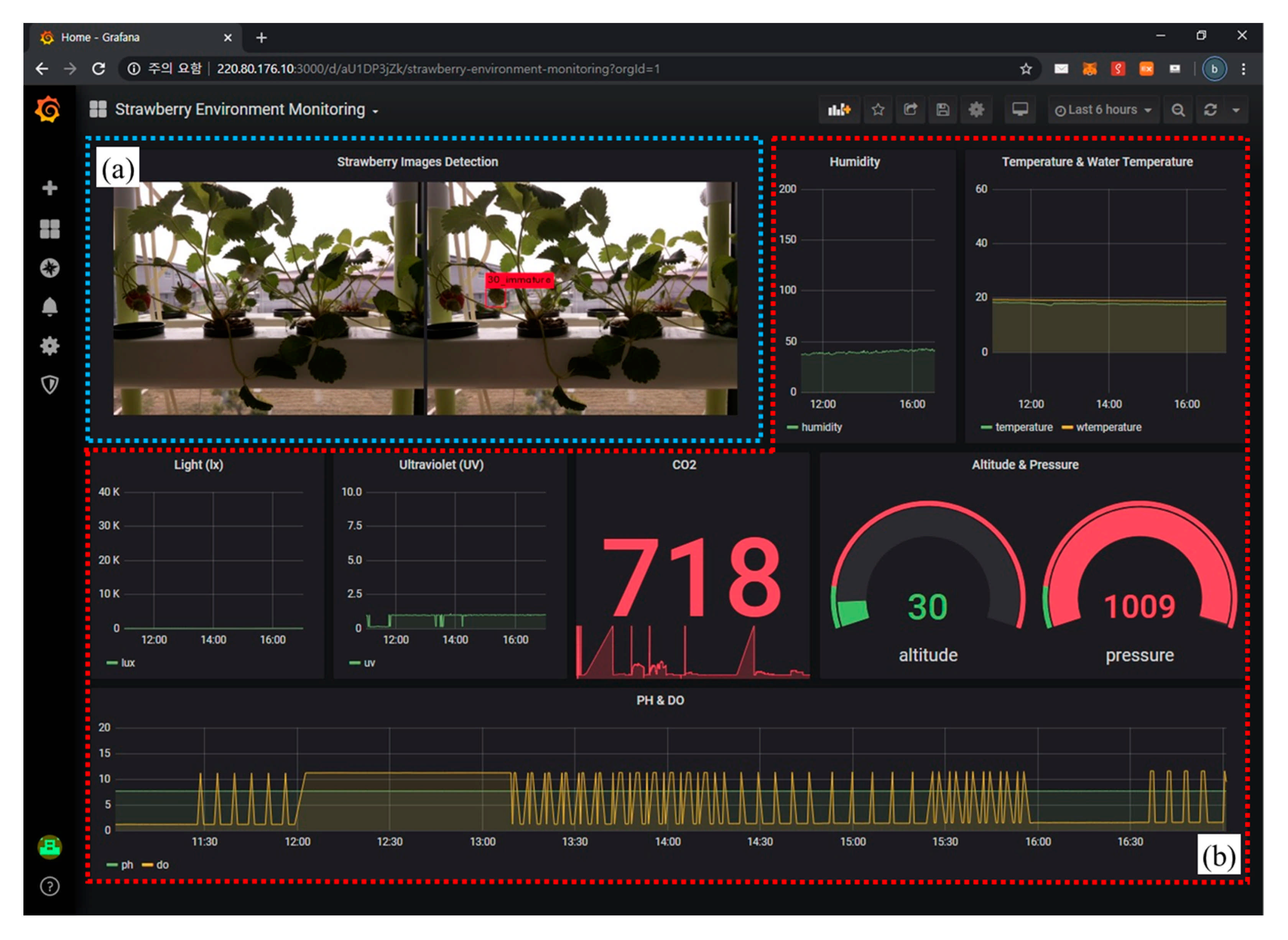1288x940 pixels.
Task: Click the browser address bar URL
Action: tap(438, 69)
